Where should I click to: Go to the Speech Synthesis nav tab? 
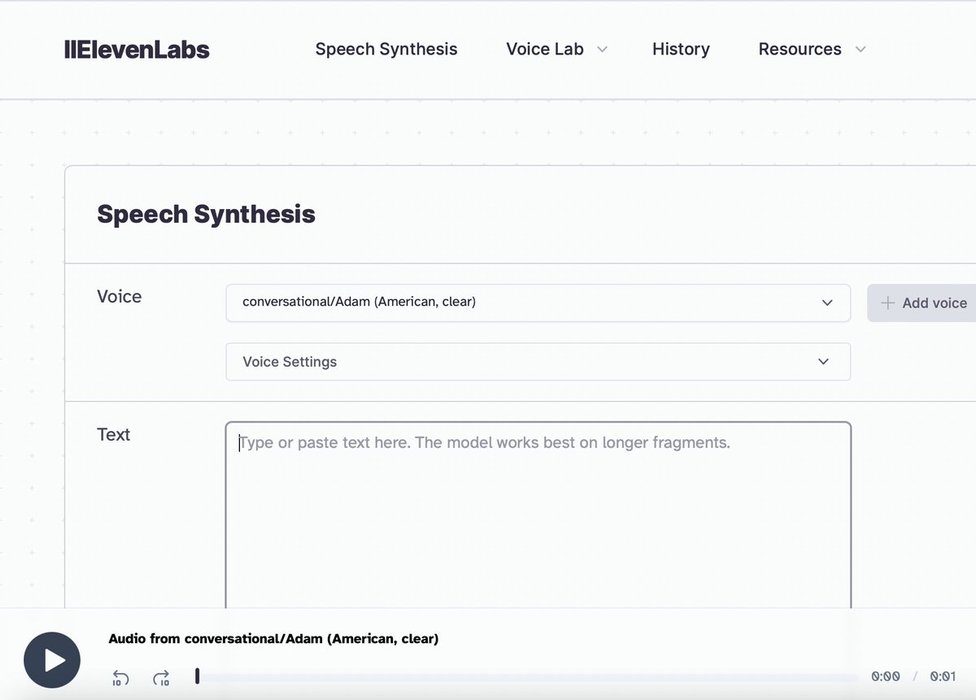pyautogui.click(x=386, y=49)
